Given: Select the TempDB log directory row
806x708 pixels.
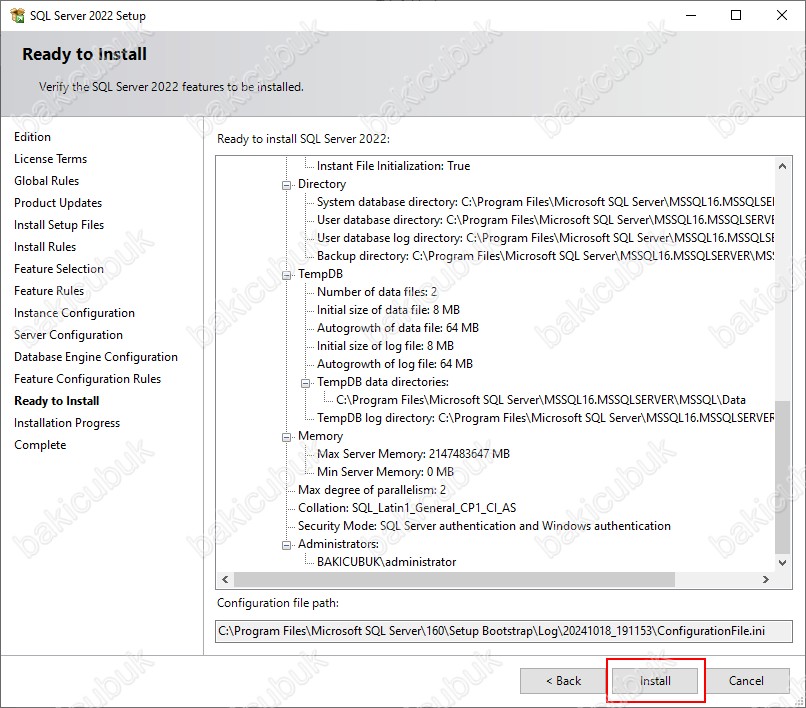Looking at the screenshot, I should point(545,418).
